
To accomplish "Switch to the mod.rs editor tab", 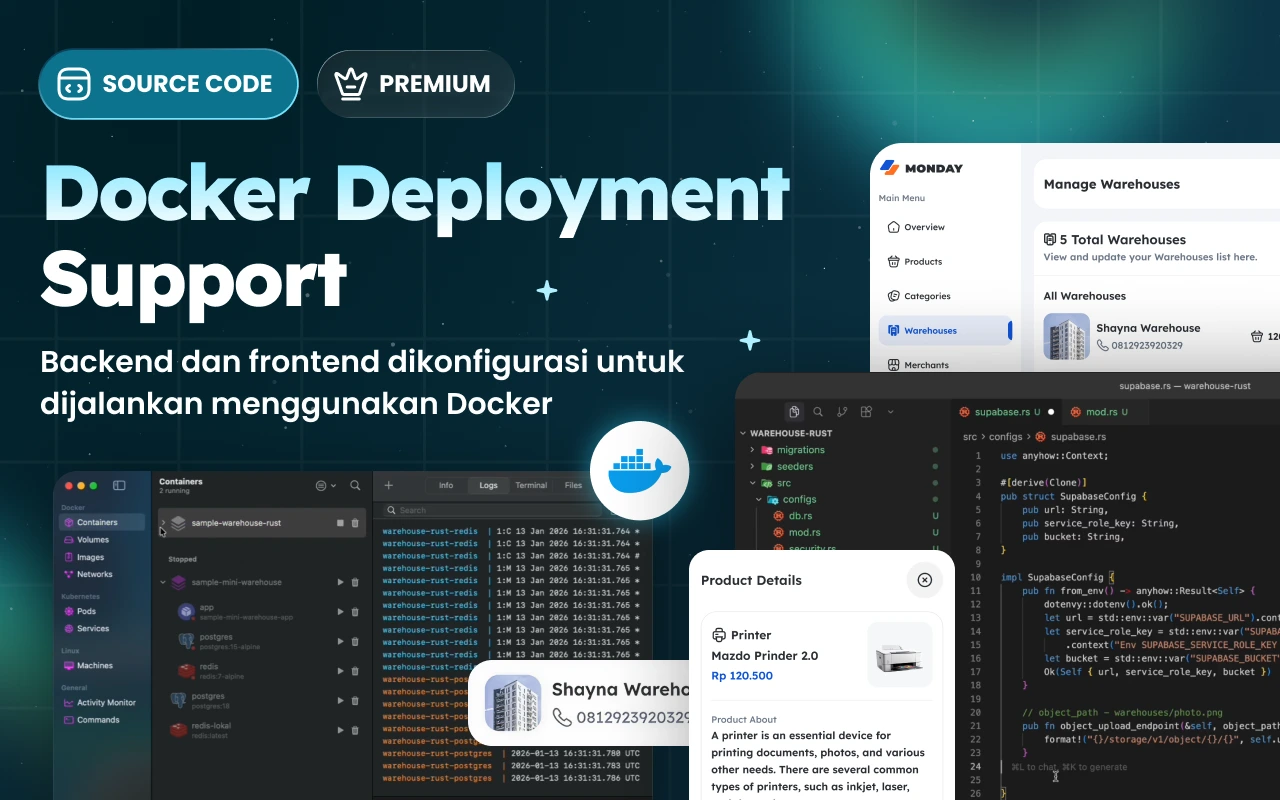I will [x=1100, y=412].
